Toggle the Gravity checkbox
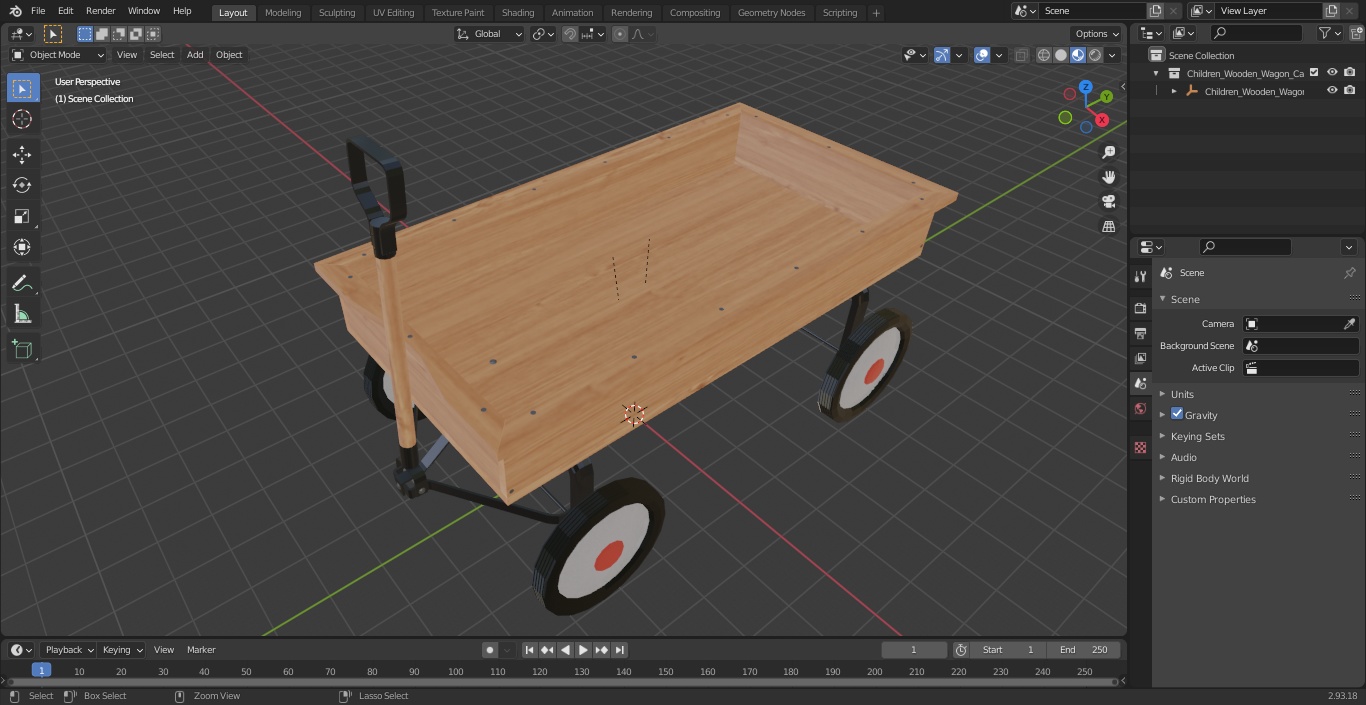The height and width of the screenshot is (705, 1366). click(1177, 414)
